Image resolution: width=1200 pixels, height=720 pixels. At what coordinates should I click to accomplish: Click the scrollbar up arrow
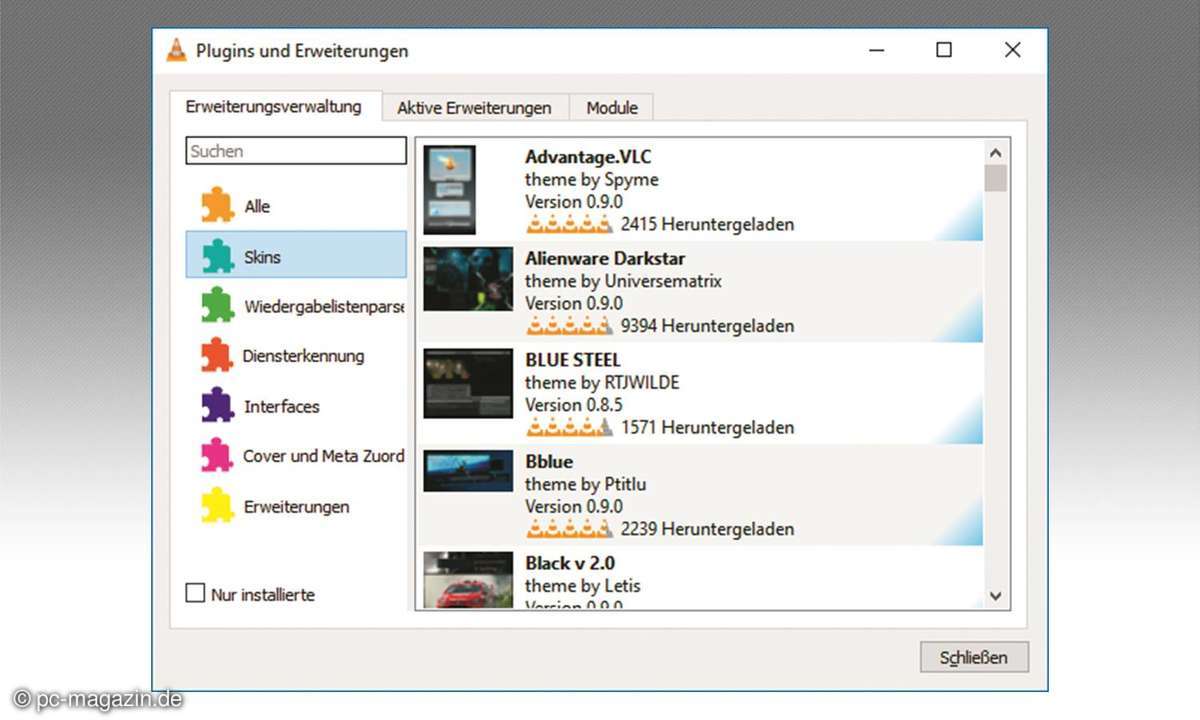(x=995, y=153)
